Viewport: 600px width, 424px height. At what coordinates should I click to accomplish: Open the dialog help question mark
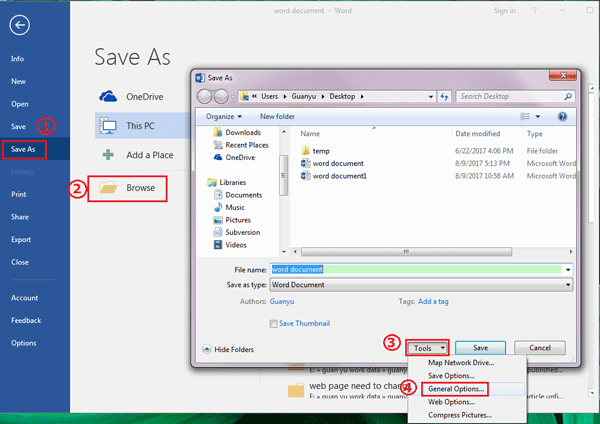point(562,116)
